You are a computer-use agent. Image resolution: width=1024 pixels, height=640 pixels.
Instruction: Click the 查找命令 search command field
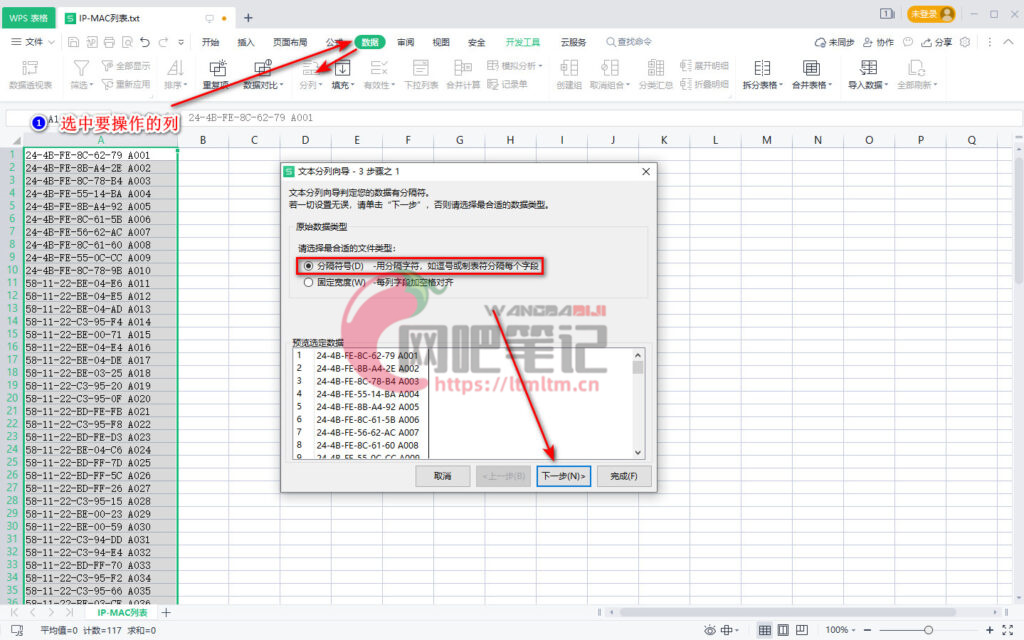(628, 42)
